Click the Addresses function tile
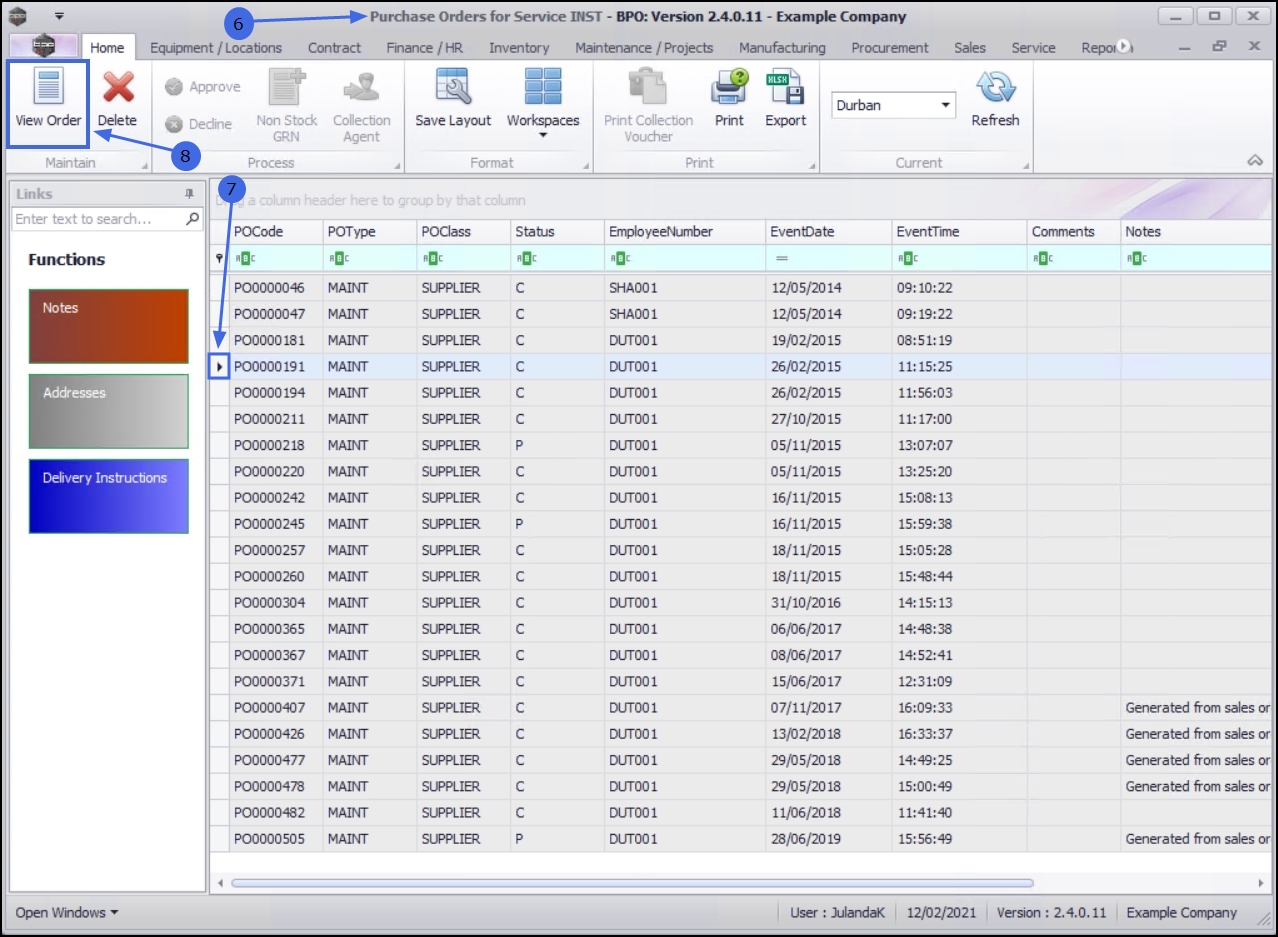The height and width of the screenshot is (937, 1278). (x=108, y=411)
